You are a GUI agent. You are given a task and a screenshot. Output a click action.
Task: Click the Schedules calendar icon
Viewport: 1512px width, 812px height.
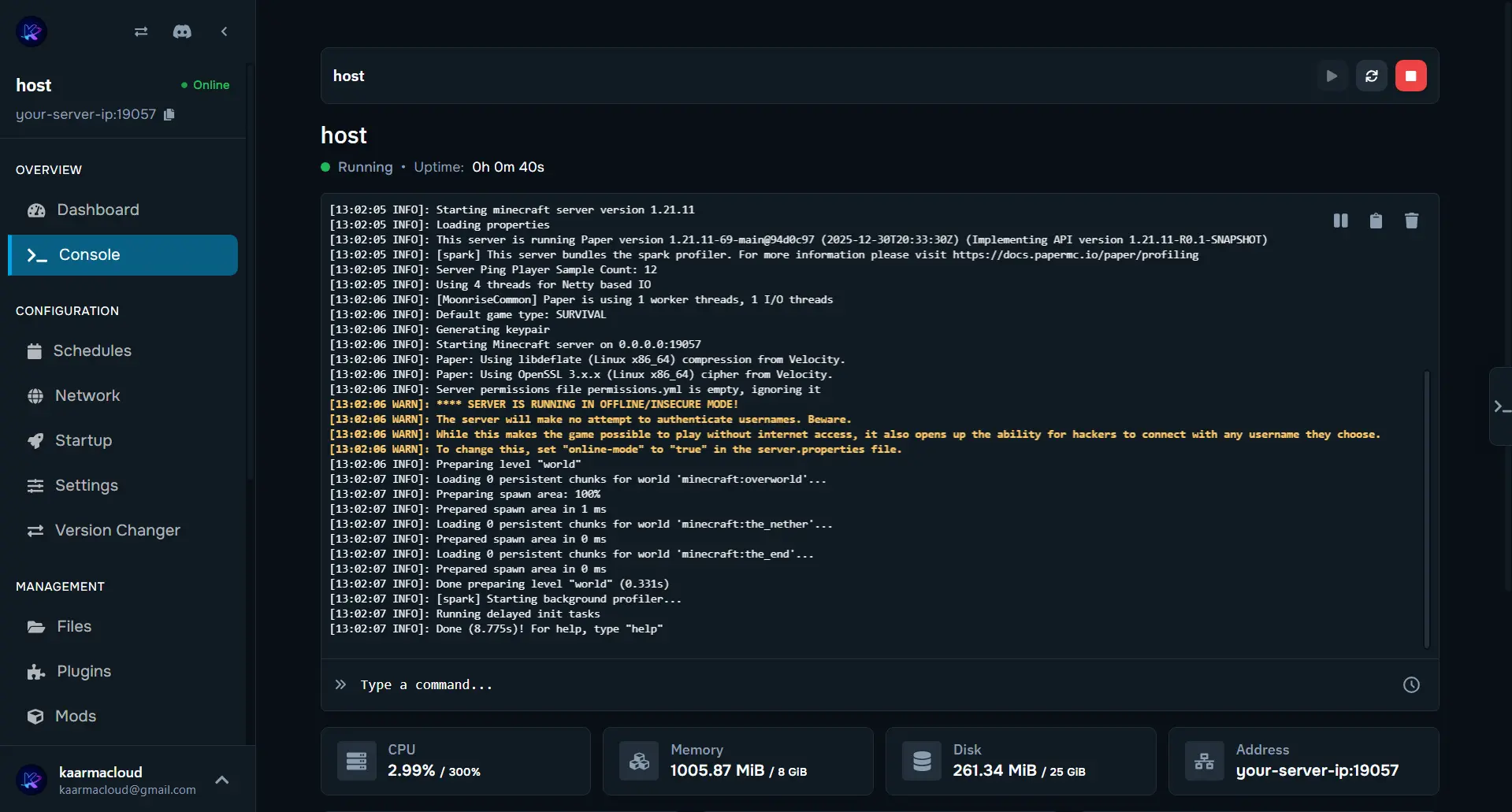[35, 351]
